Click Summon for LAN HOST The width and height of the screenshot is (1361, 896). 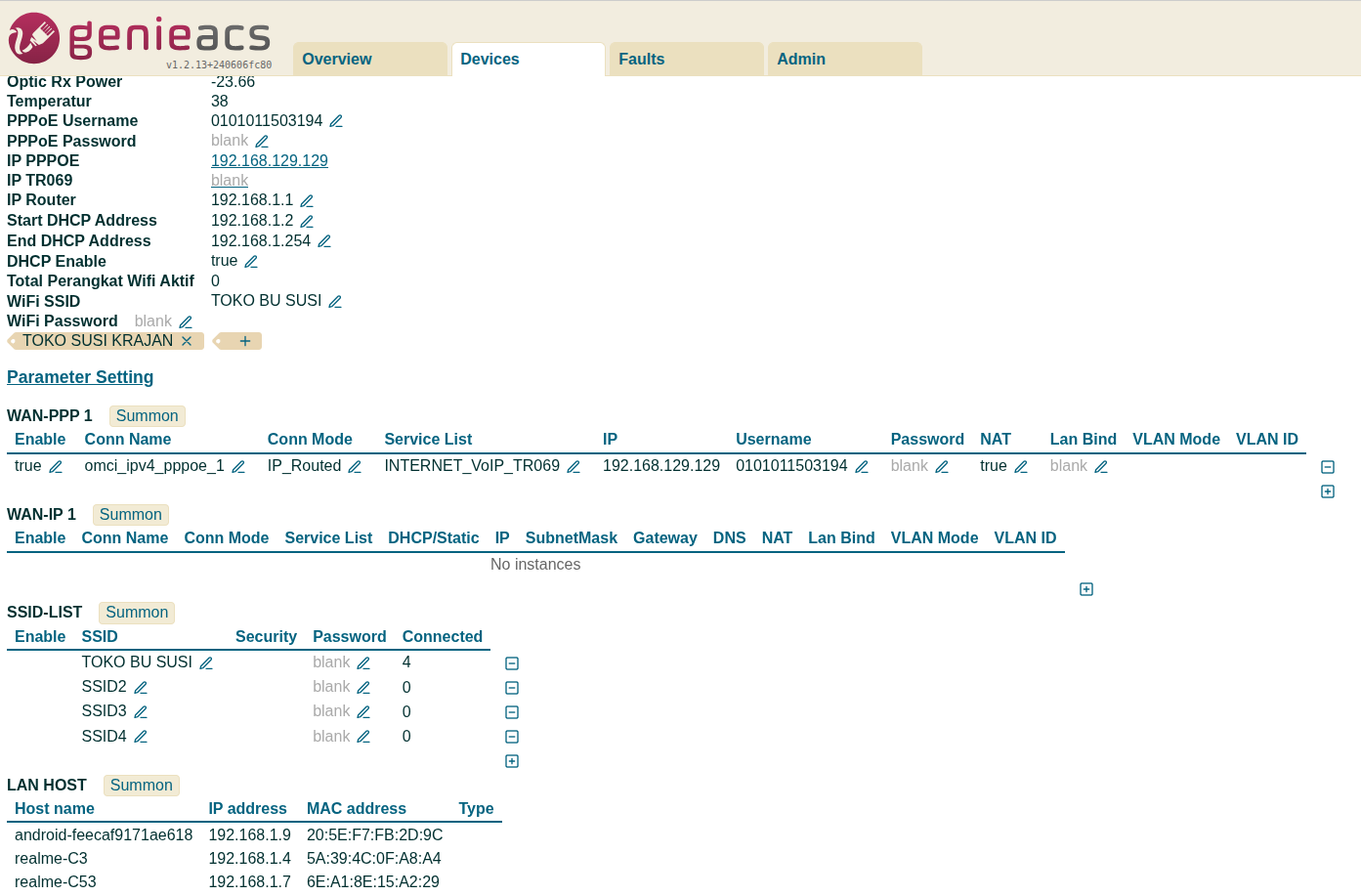141,785
